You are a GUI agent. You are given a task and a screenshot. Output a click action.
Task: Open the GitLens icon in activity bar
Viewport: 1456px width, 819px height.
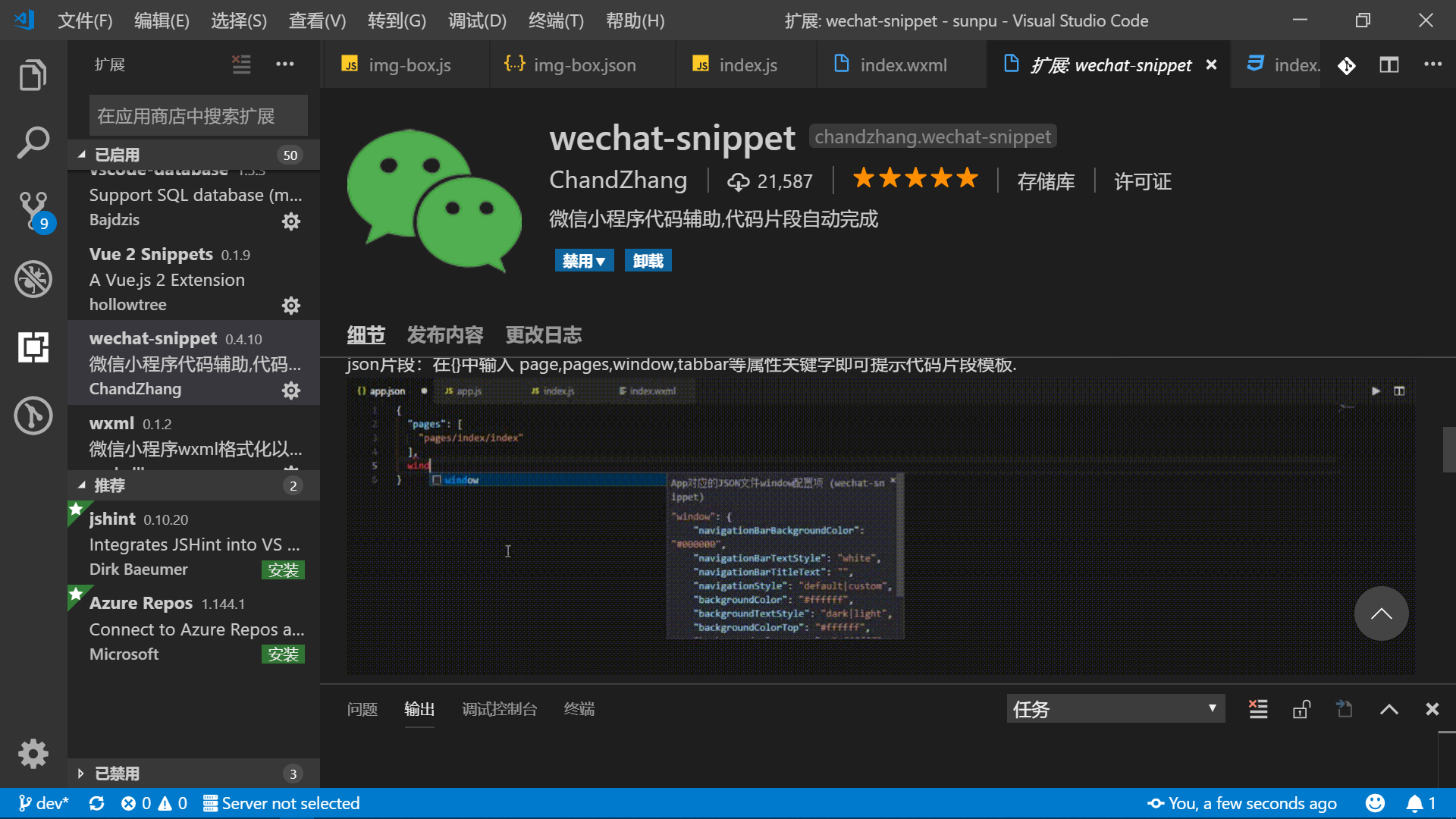point(33,416)
